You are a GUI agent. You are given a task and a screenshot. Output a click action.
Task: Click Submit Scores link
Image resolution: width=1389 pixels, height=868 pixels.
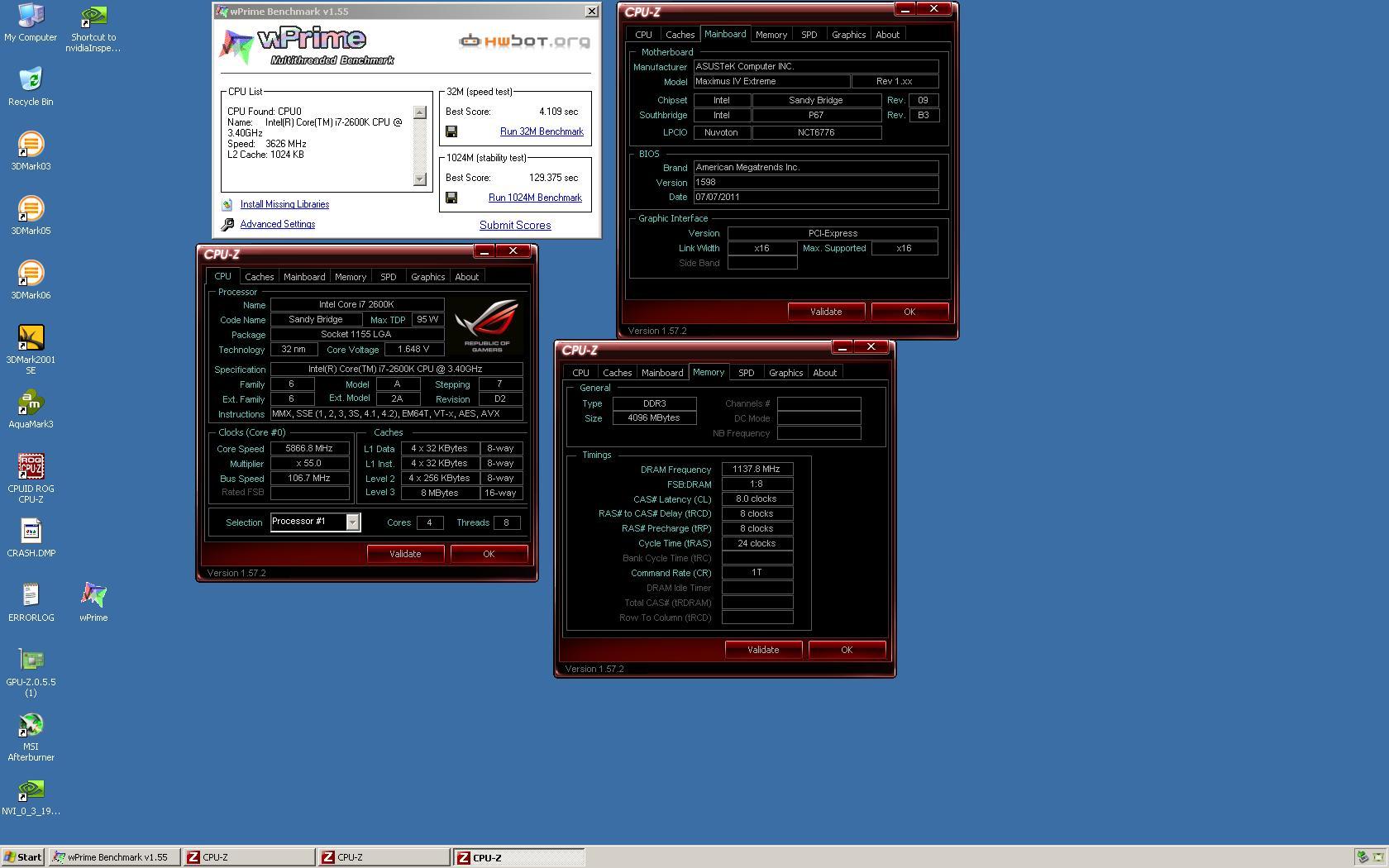coord(515,225)
